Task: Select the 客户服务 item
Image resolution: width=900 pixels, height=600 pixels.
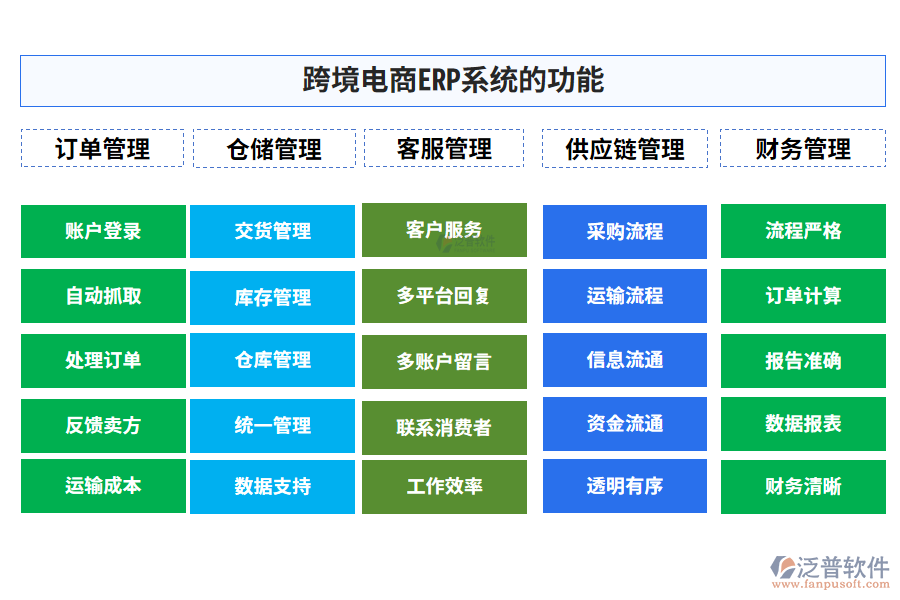Action: pos(444,231)
